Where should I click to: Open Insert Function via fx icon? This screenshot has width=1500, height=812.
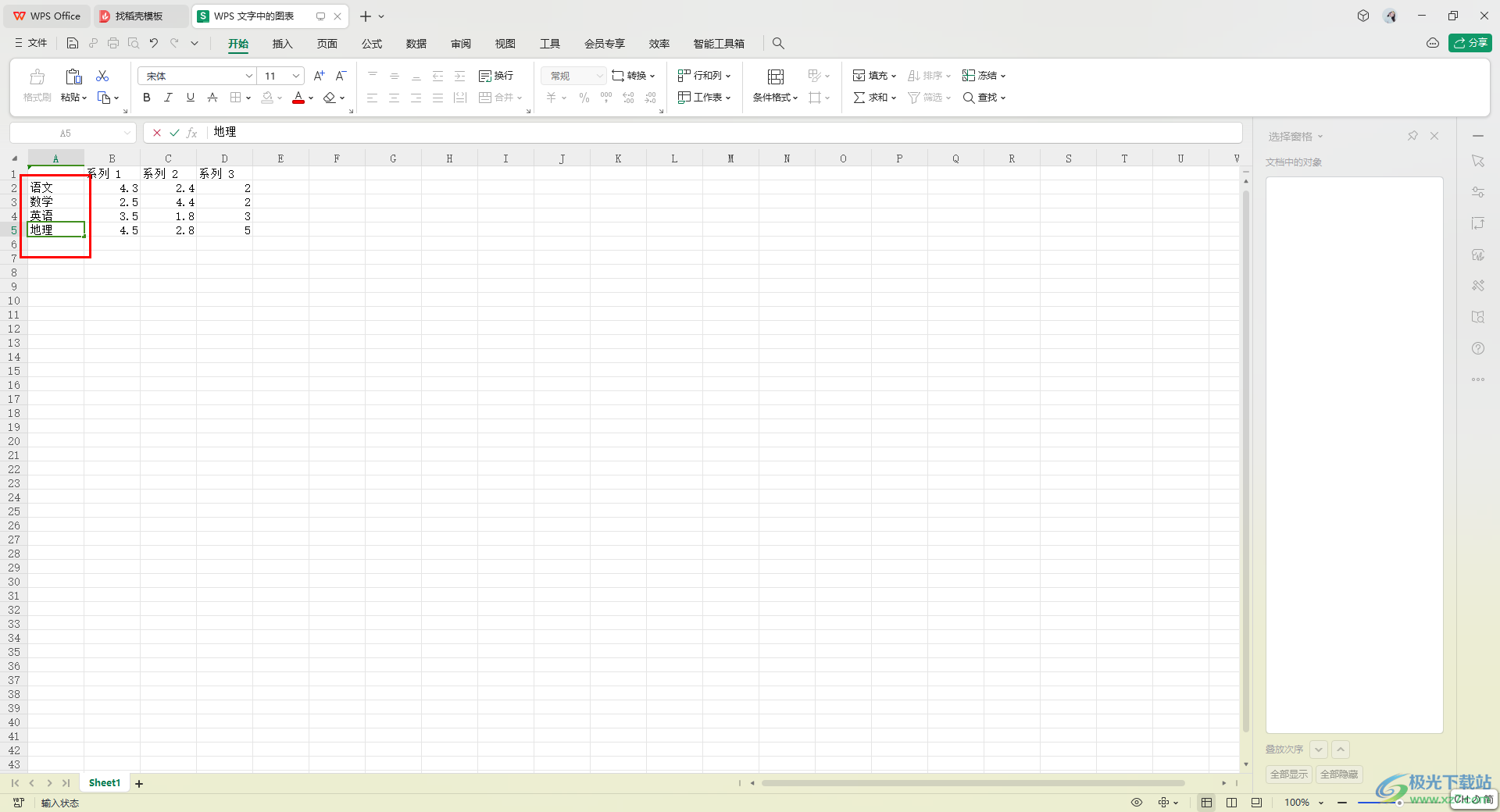[192, 133]
